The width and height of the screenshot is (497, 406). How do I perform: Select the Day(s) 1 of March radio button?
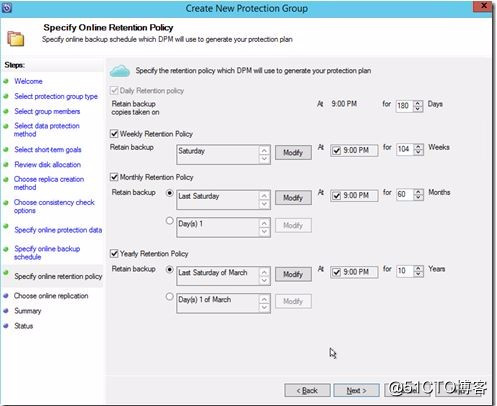pyautogui.click(x=170, y=296)
